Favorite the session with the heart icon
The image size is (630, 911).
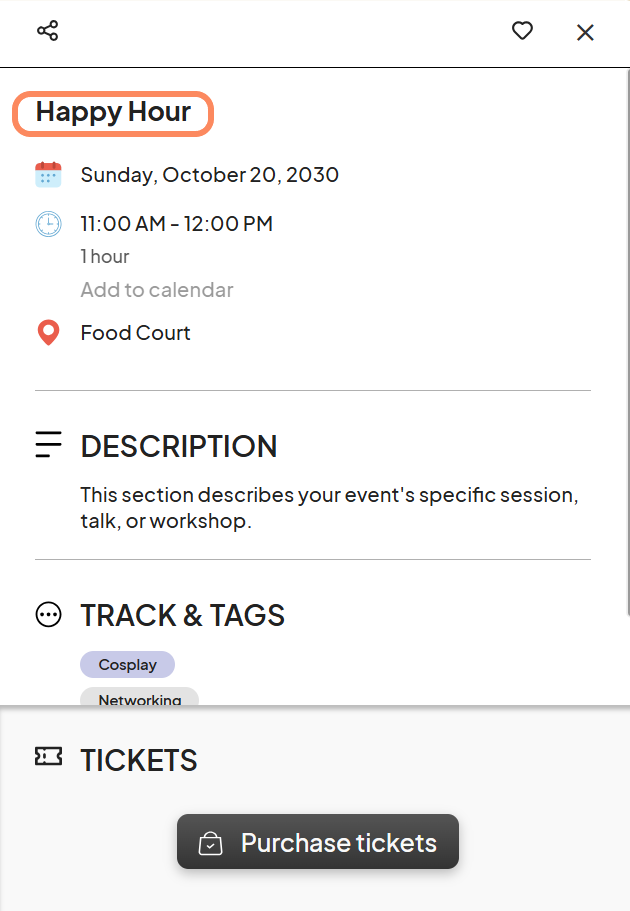[522, 31]
